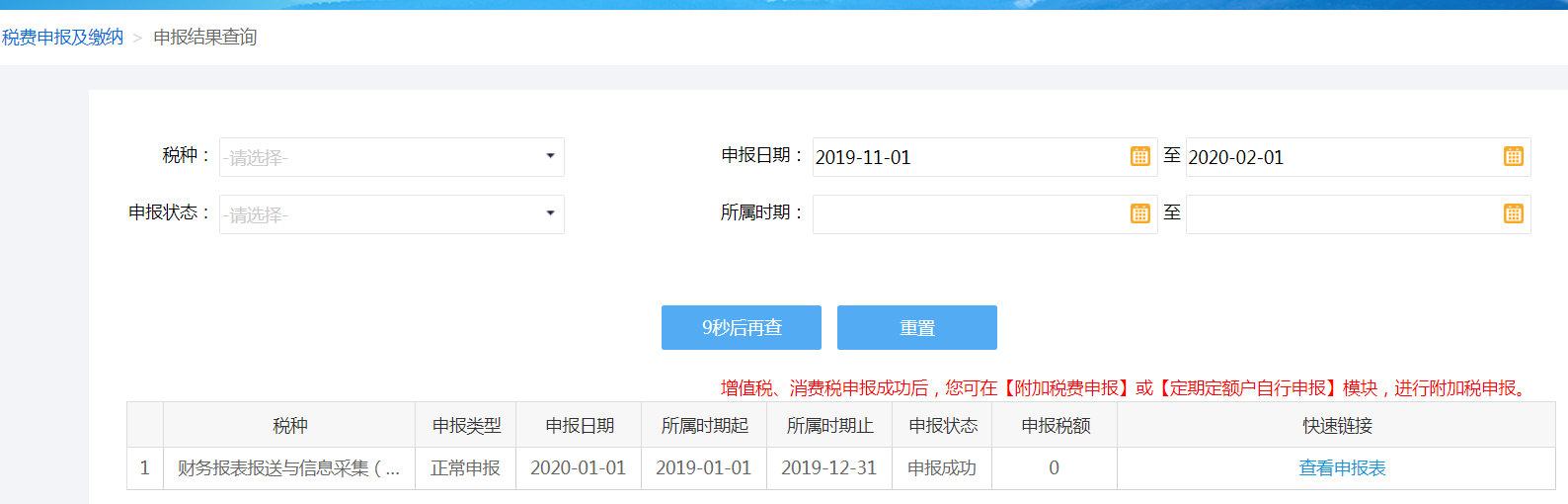Open calendar for 申报日期 end date
The width and height of the screenshot is (1568, 504).
click(1513, 156)
